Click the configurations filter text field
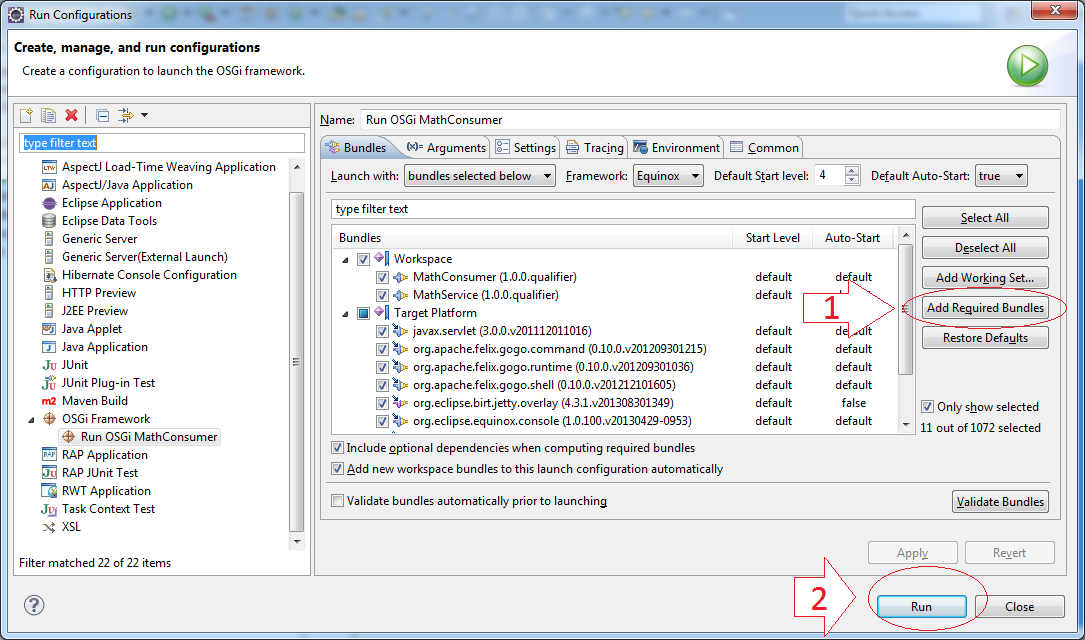The image size is (1085, 640). coord(161,143)
